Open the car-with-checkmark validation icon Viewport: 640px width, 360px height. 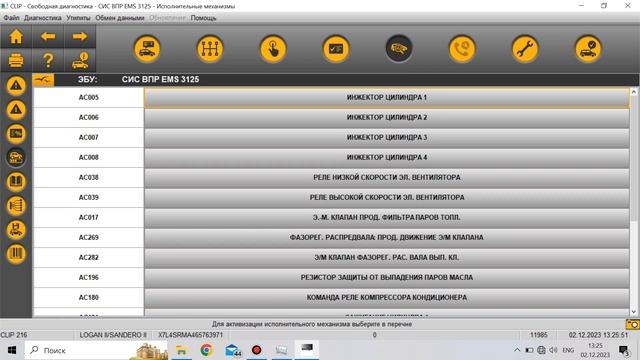[588, 49]
